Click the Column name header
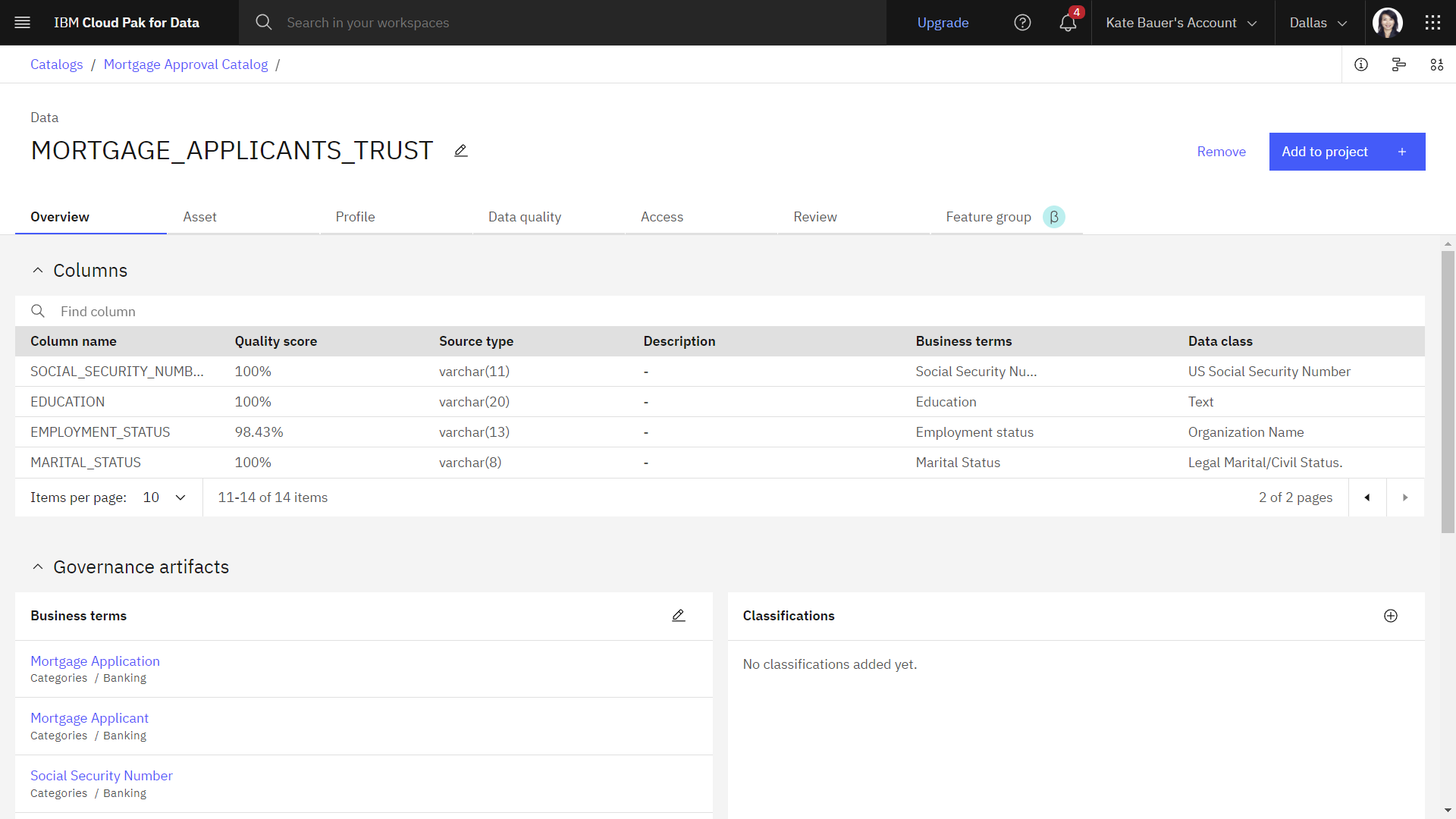 74,341
